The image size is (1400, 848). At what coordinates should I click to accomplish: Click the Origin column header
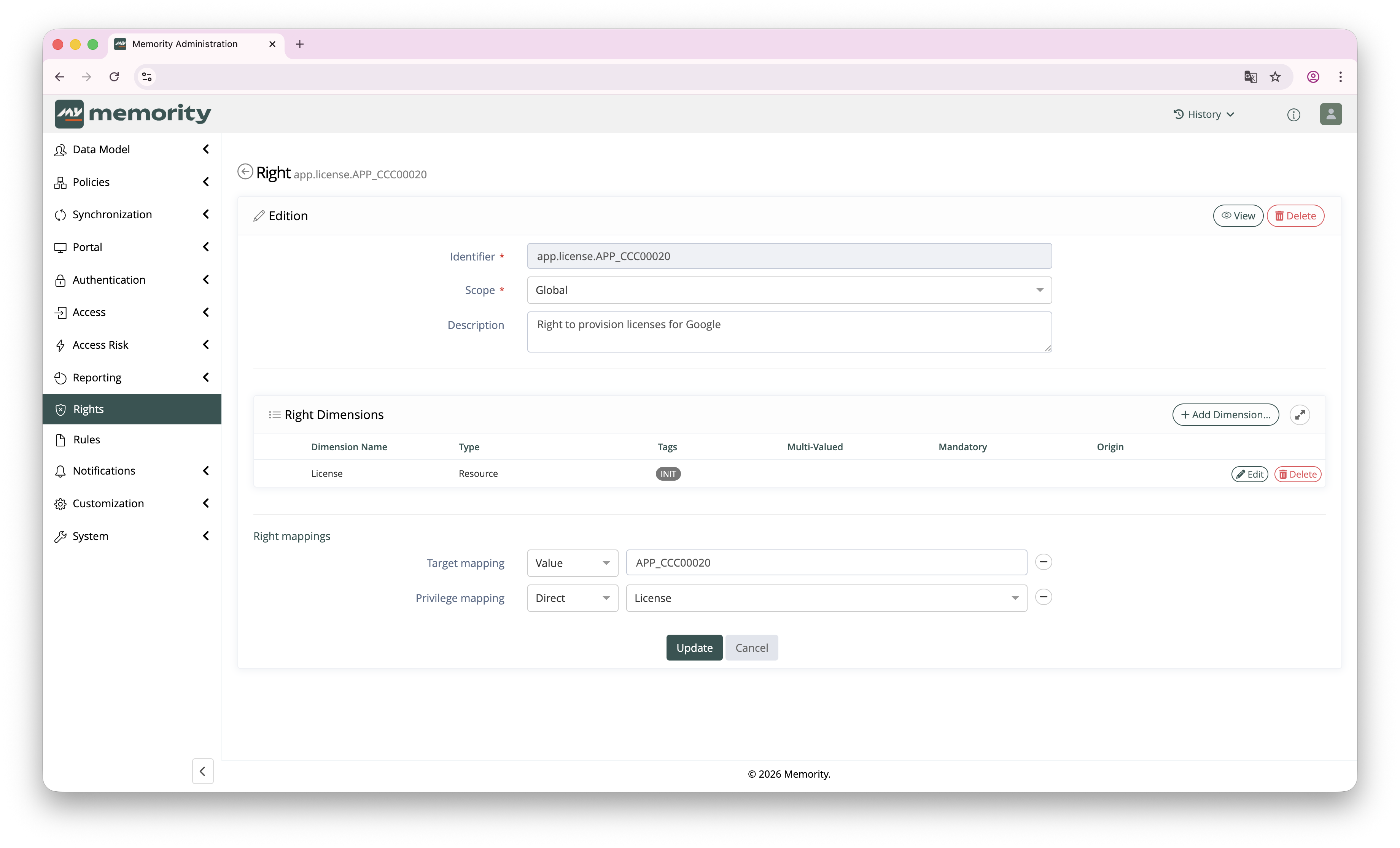[x=1110, y=447]
